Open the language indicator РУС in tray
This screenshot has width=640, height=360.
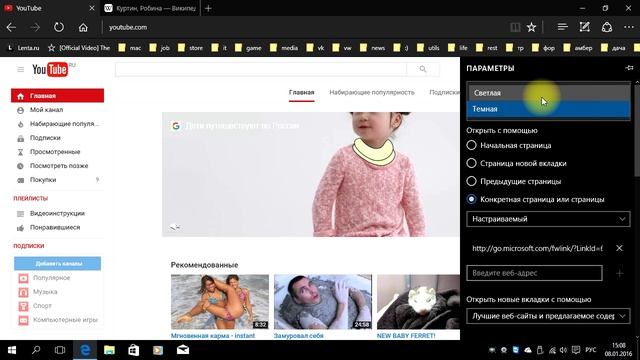pyautogui.click(x=591, y=350)
